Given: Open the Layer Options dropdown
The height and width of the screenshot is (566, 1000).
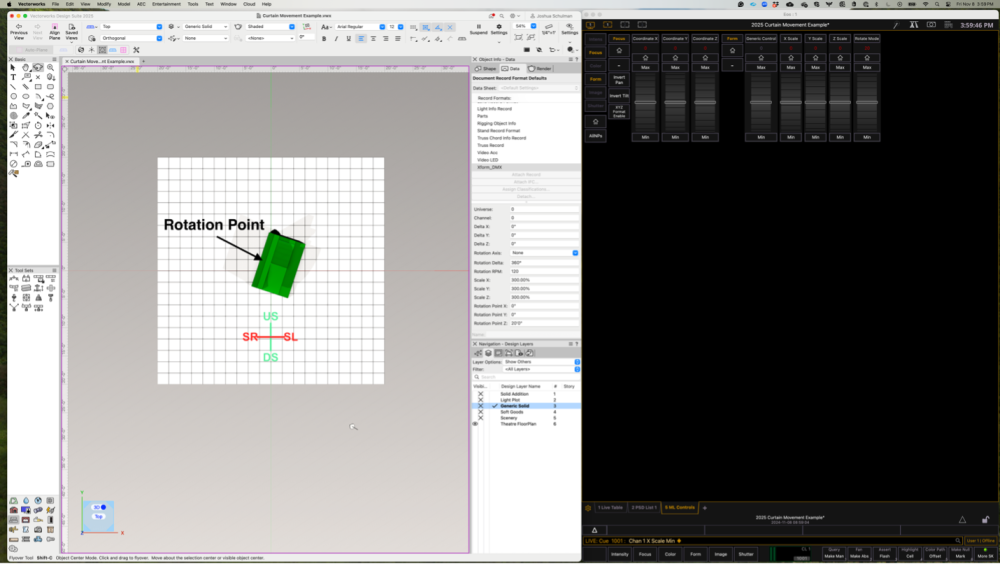Looking at the screenshot, I should [540, 362].
